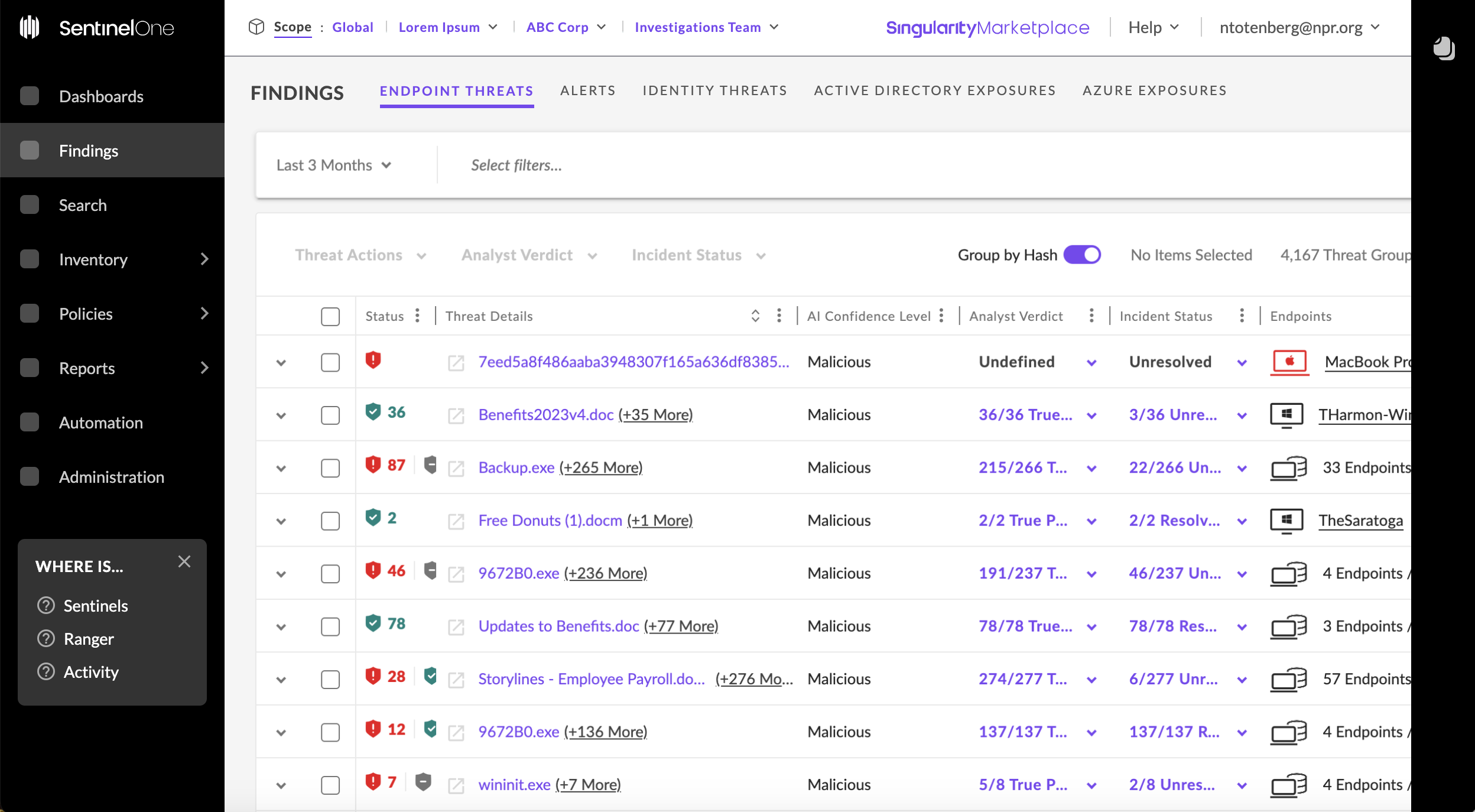This screenshot has width=1475, height=812.
Task: Click the red MacBook Pro endpoint icon
Action: point(1289,361)
